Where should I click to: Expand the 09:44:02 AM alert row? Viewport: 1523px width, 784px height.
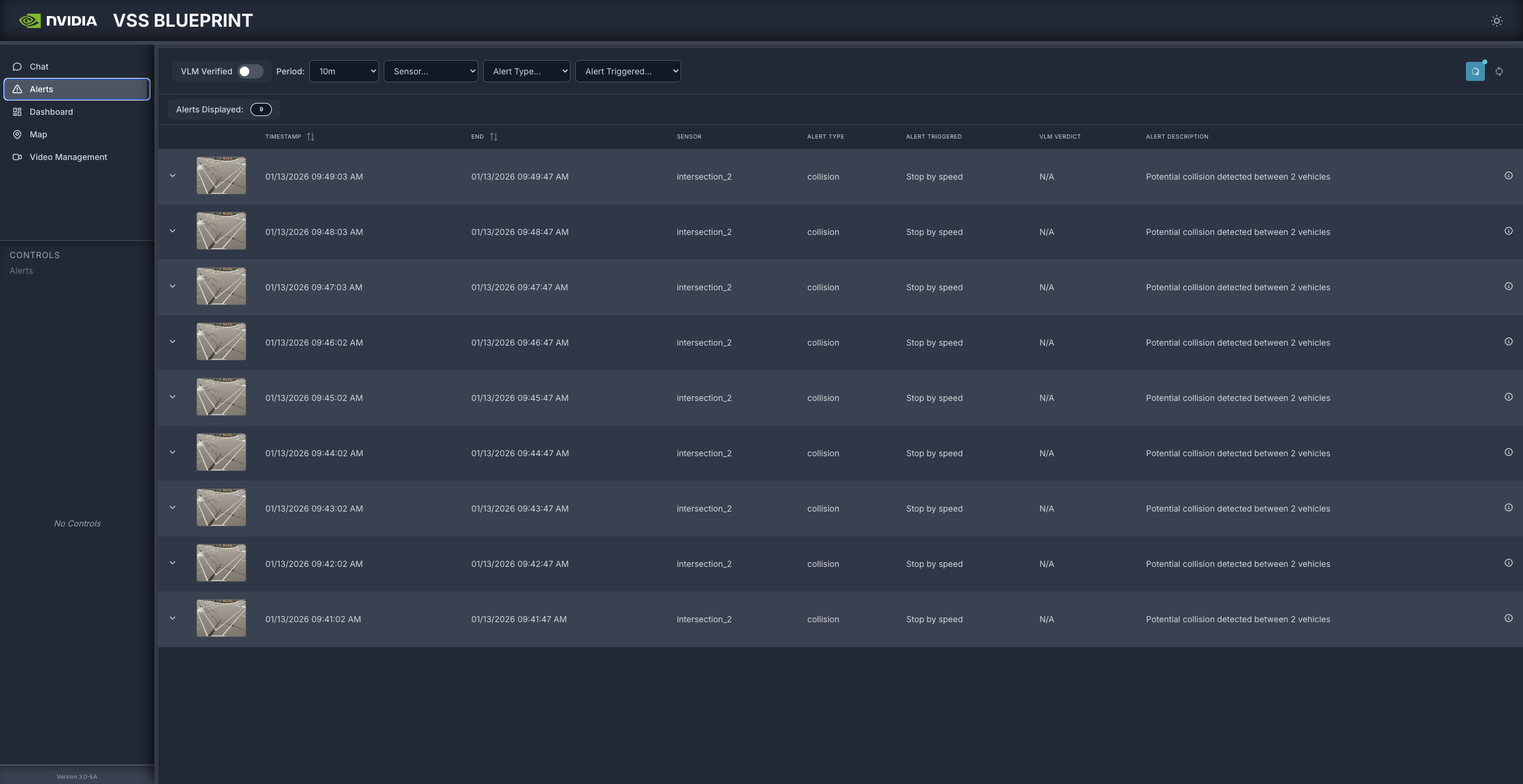[173, 453]
